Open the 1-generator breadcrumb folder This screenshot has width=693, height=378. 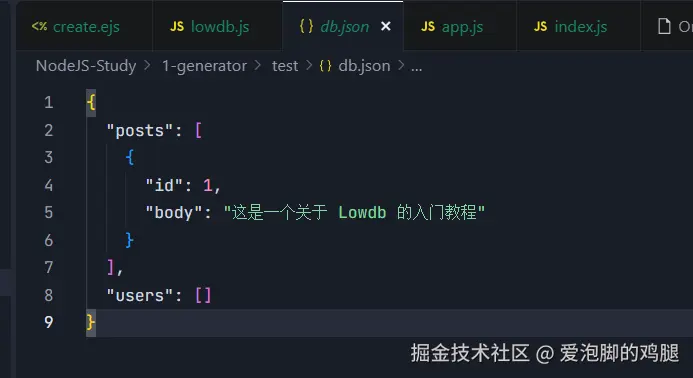click(x=205, y=66)
